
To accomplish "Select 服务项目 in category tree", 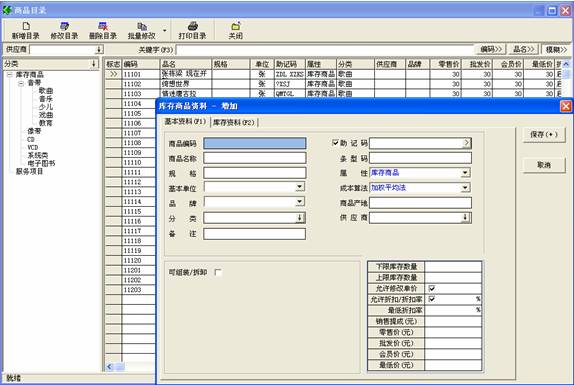I will (29, 171).
